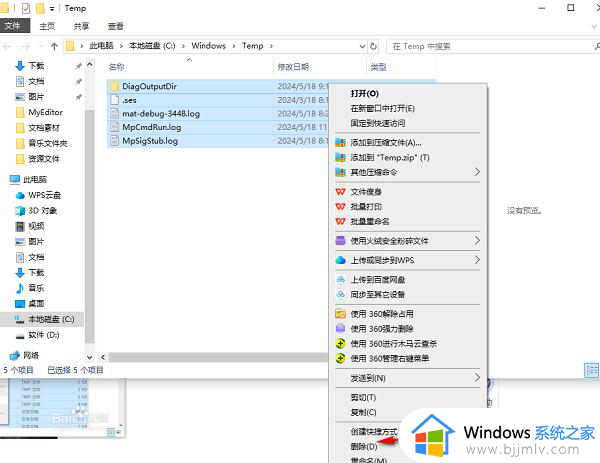Expand 其他压缩命令 submenu
This screenshot has height=463, width=600.
[x=408, y=172]
